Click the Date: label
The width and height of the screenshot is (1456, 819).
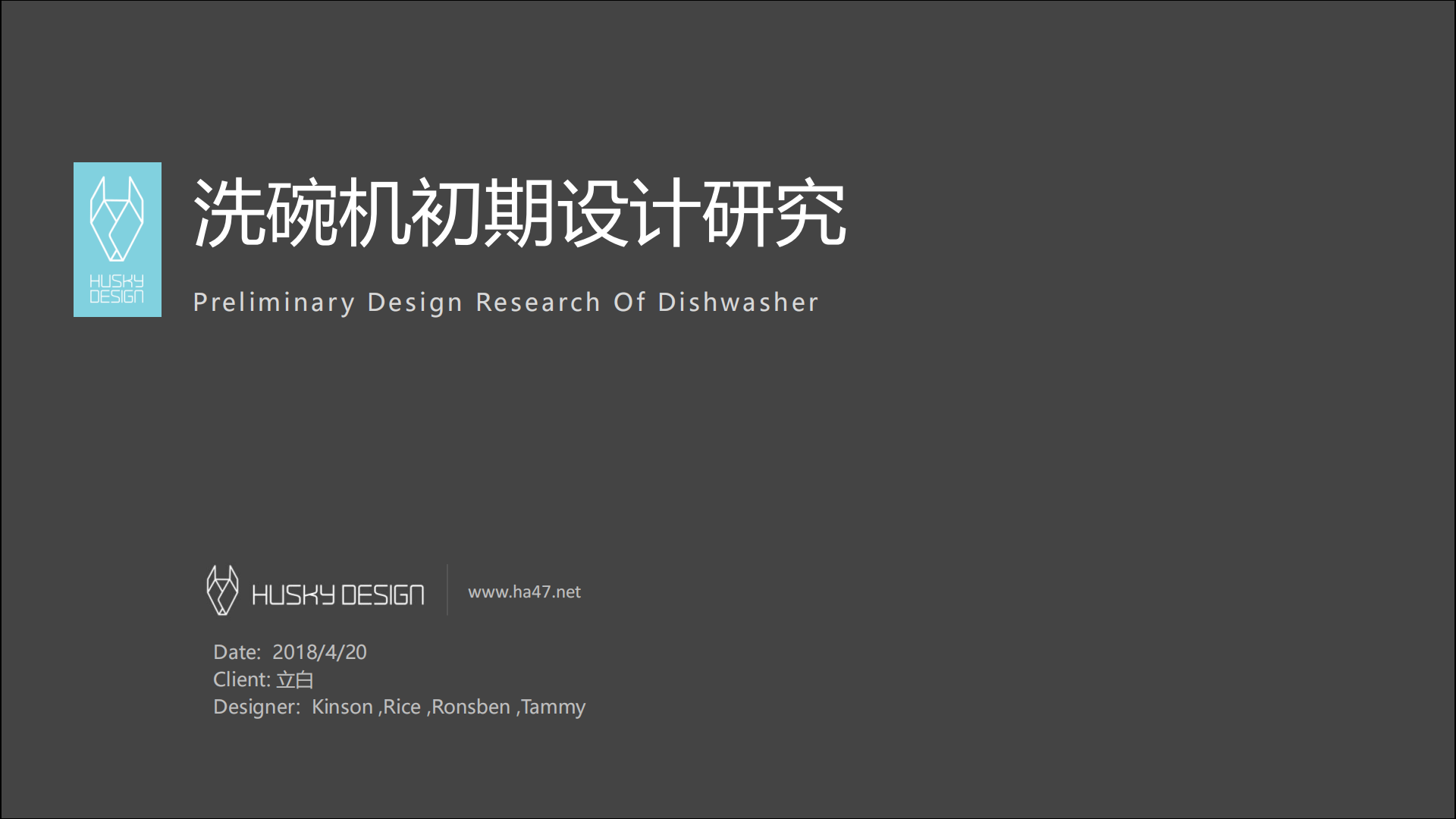237,652
